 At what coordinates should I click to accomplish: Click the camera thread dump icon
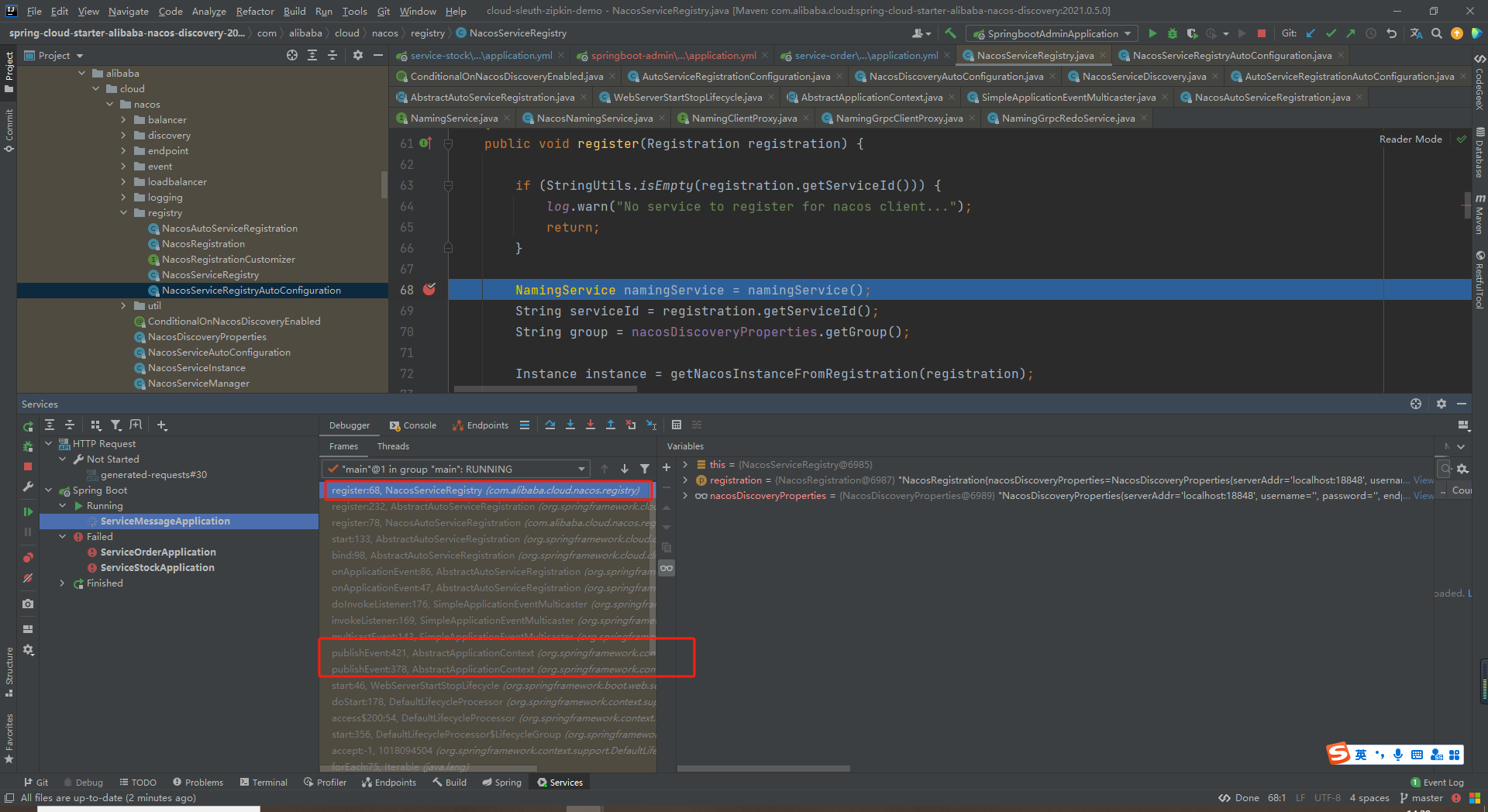click(28, 604)
